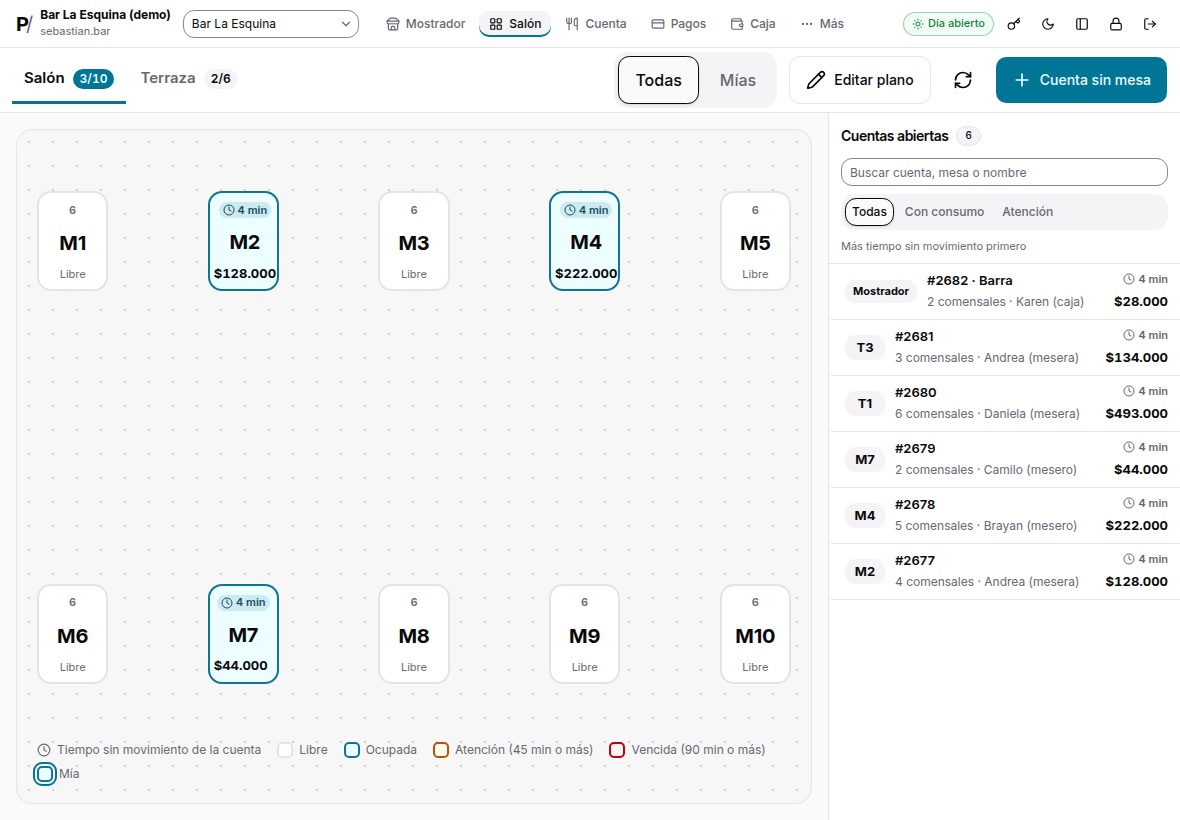
Task: Open account #2678 with Brayan
Action: click(x=1005, y=515)
